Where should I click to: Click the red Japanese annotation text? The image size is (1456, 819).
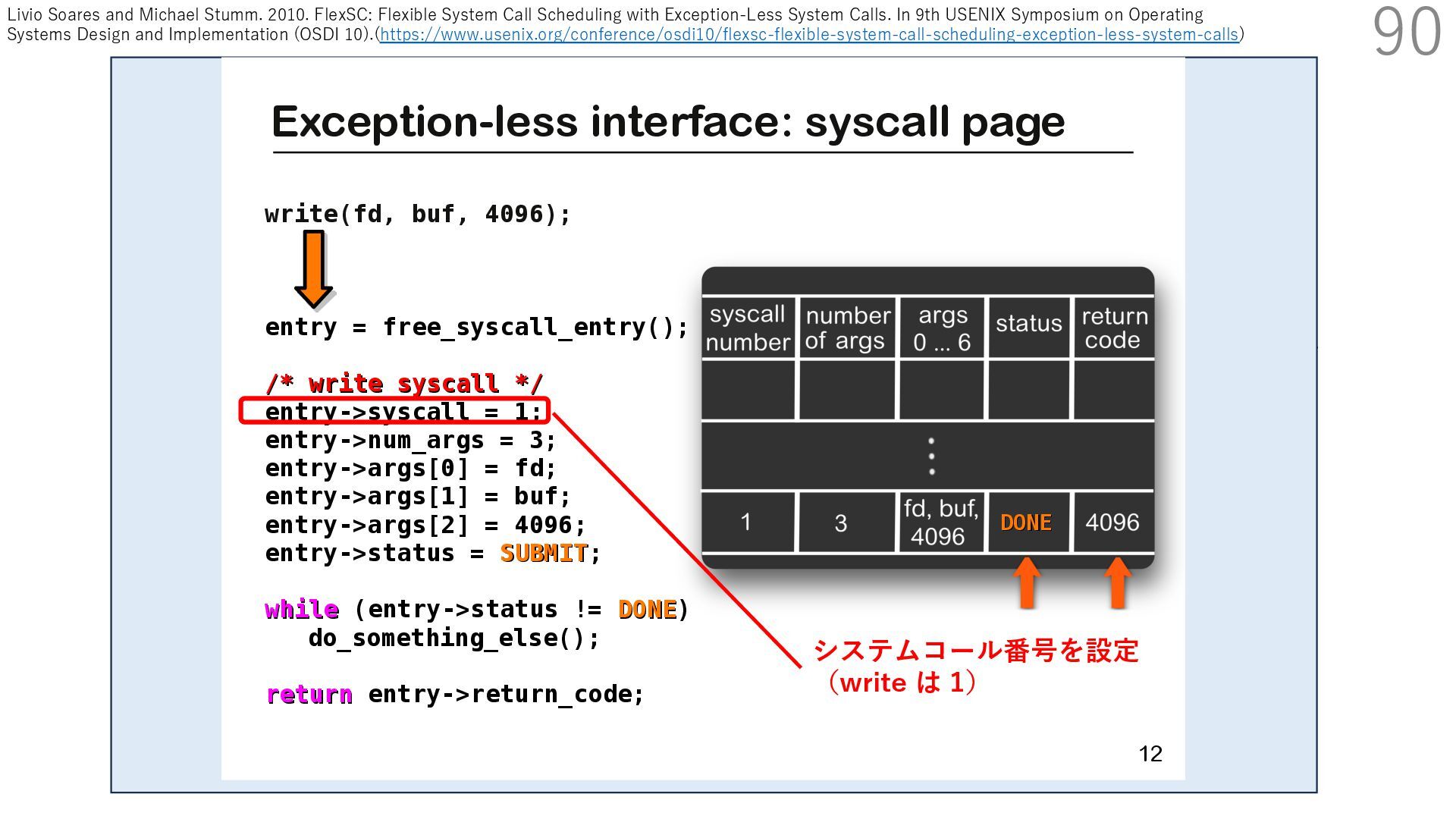click(975, 651)
